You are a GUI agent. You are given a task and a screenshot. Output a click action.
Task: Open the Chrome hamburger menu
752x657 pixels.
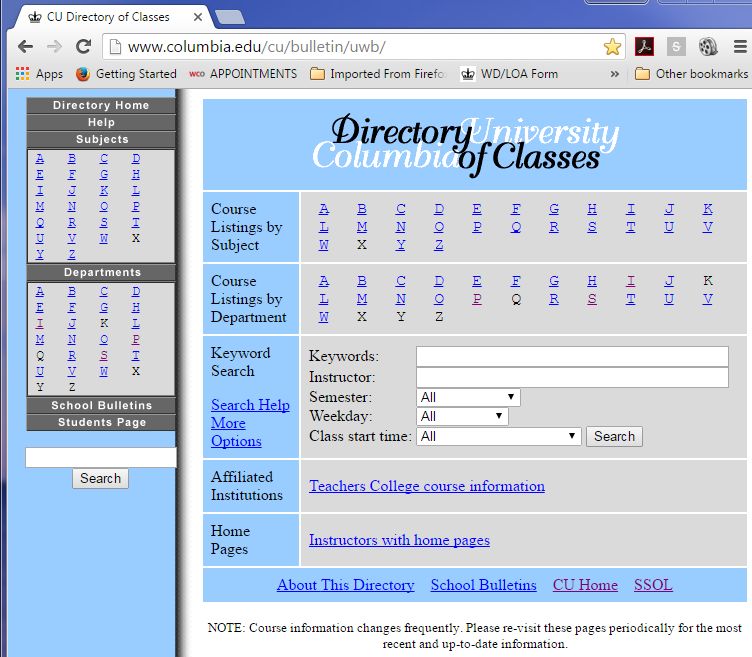coord(740,47)
